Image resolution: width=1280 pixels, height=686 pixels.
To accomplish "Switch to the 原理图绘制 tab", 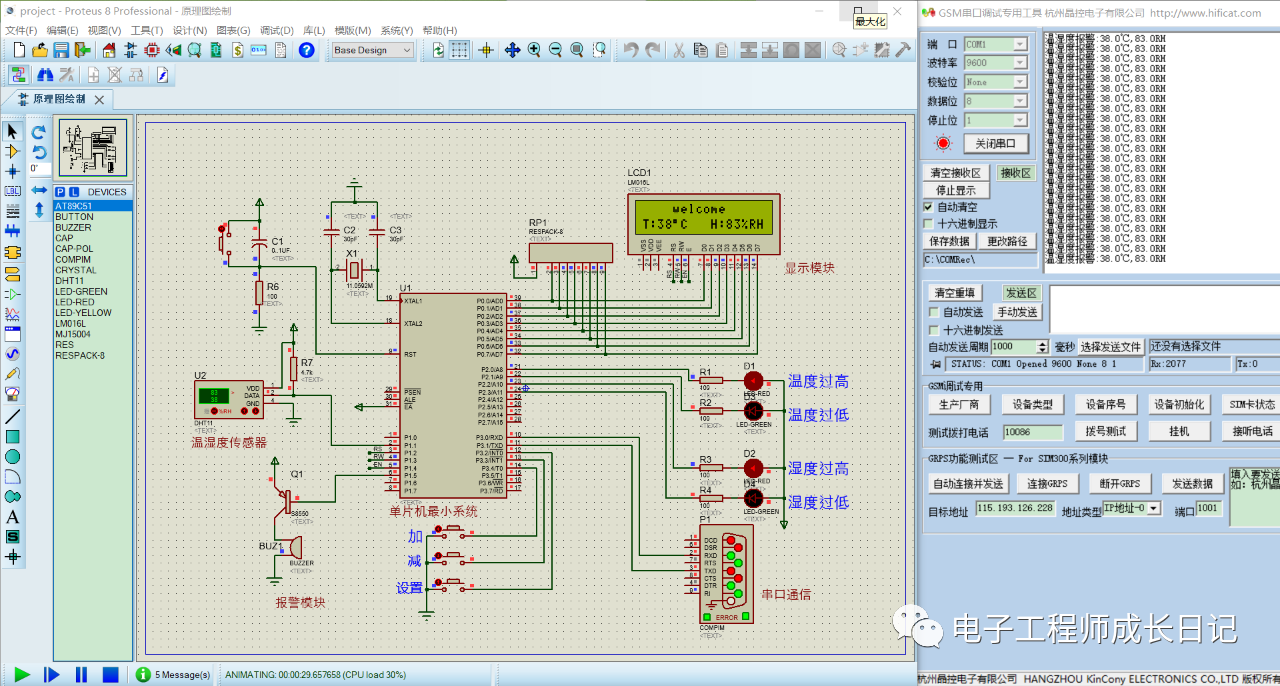I will (59, 99).
